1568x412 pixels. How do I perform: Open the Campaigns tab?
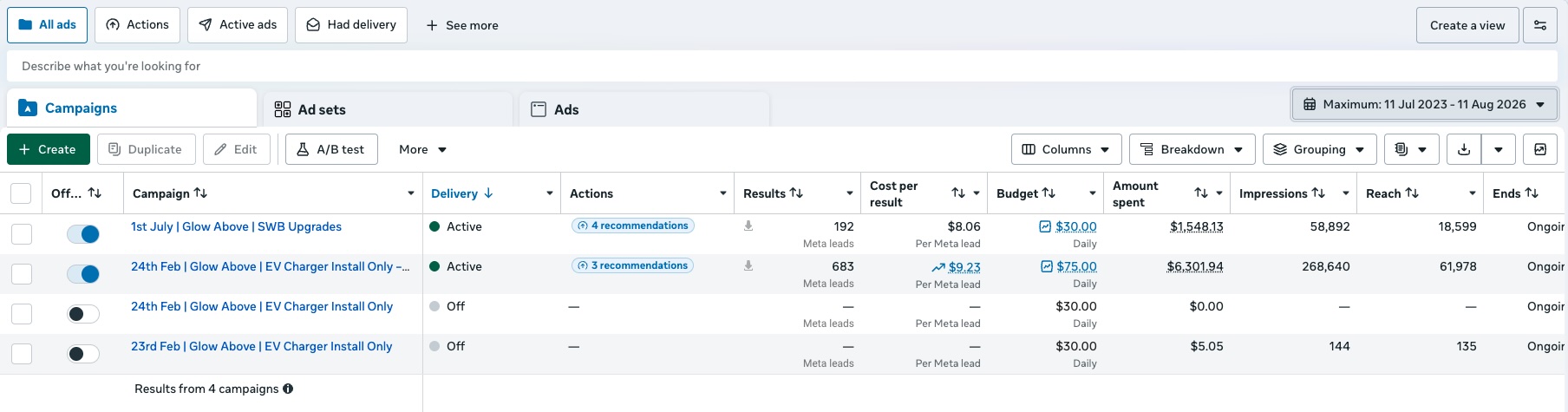tap(132, 108)
